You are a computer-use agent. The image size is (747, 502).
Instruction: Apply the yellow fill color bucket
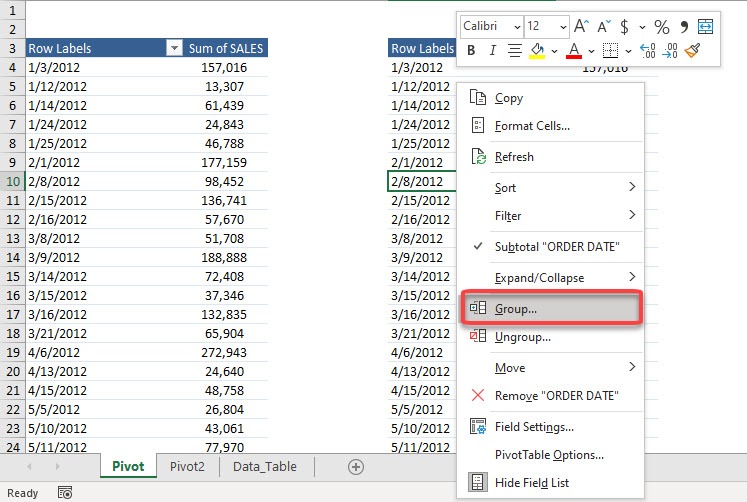pyautogui.click(x=537, y=50)
